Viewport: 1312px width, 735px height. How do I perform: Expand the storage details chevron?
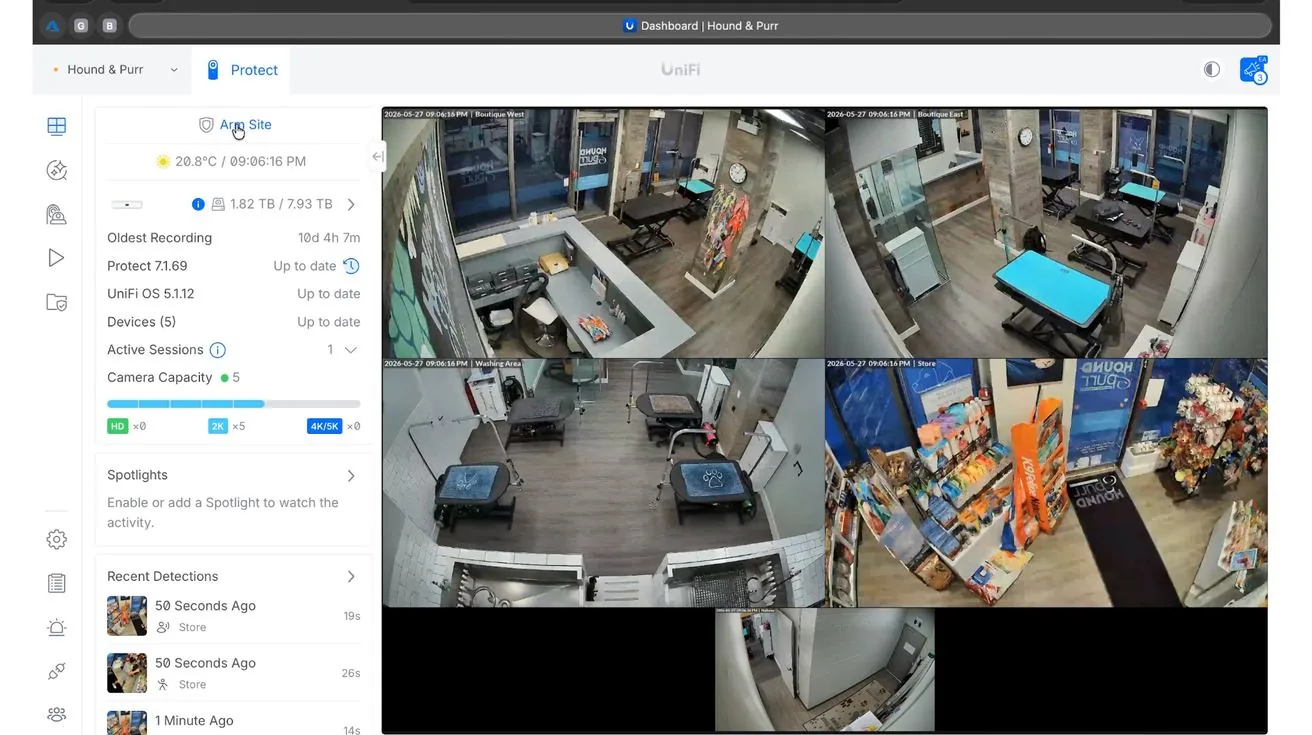tap(351, 204)
